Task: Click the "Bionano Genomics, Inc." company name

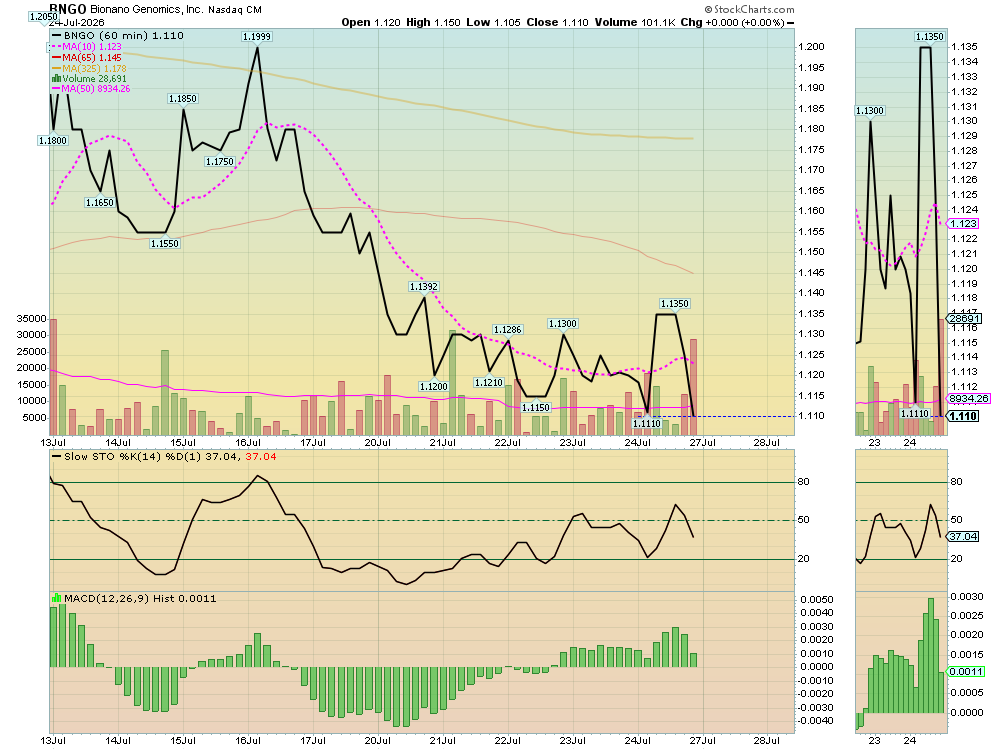Action: (147, 10)
